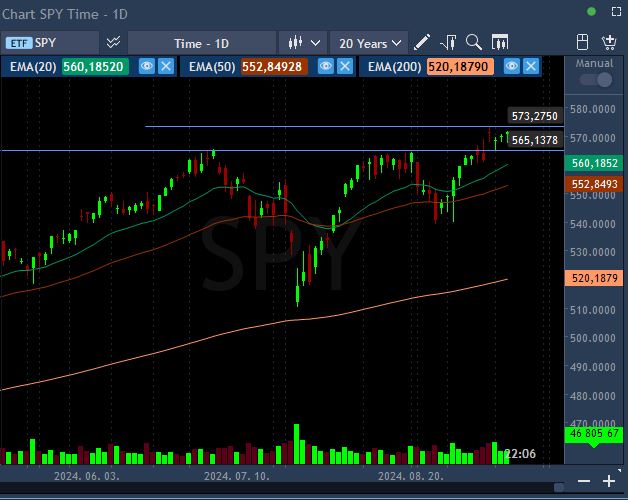Image resolution: width=628 pixels, height=500 pixels.
Task: Click the 560,1852 price axis tag
Action: point(594,163)
